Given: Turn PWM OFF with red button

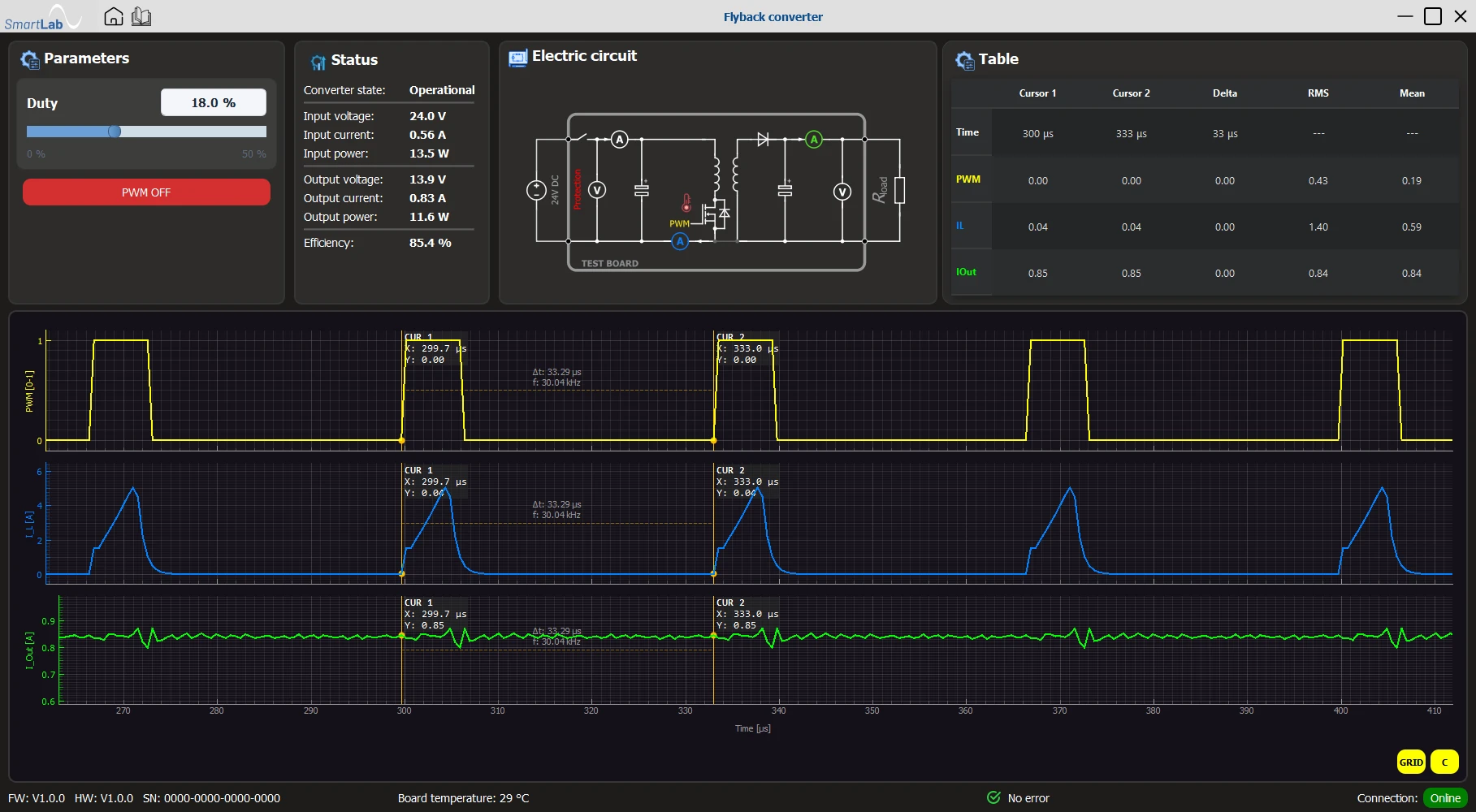Looking at the screenshot, I should coord(146,192).
